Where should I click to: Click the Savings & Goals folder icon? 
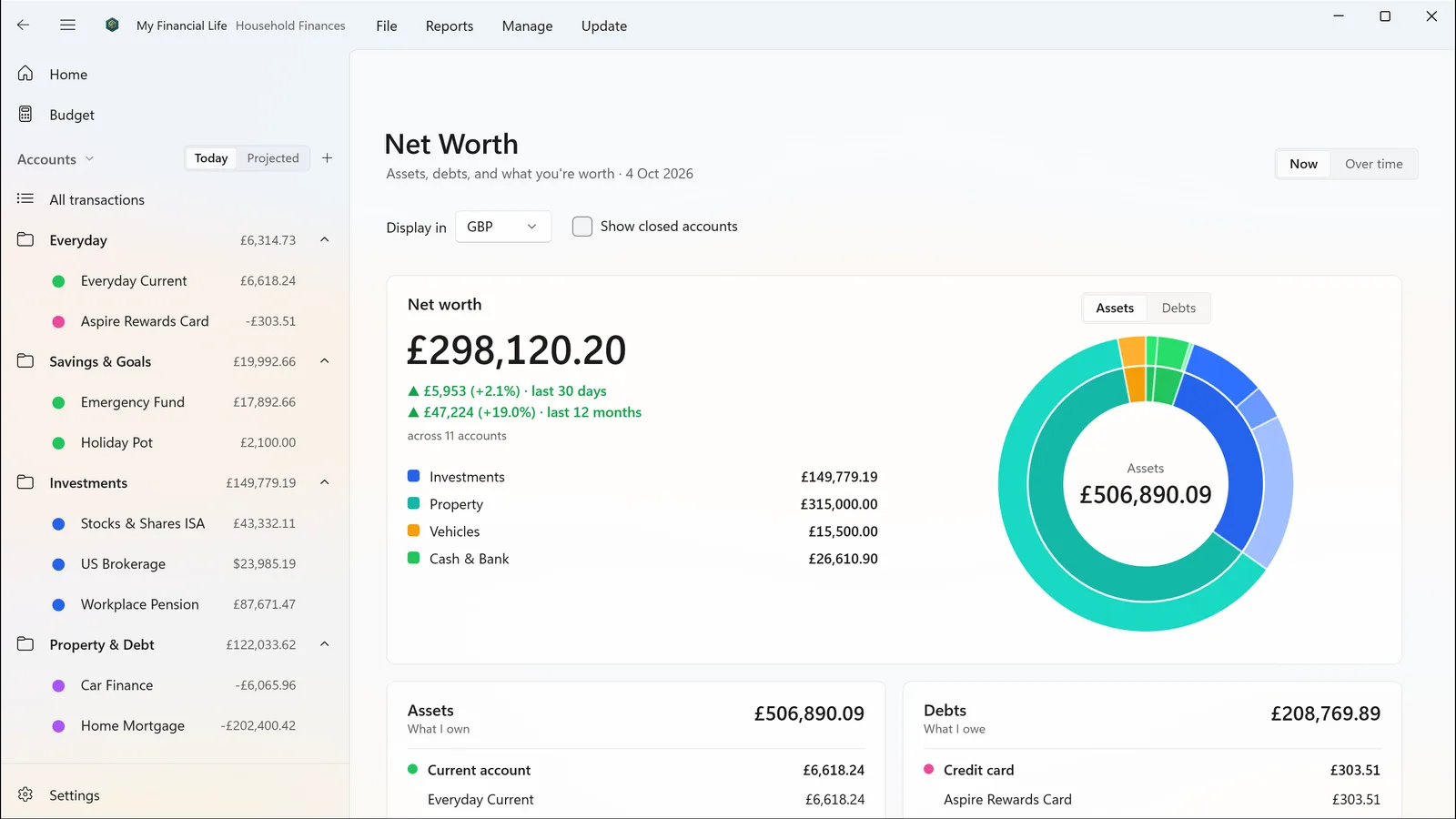point(25,361)
